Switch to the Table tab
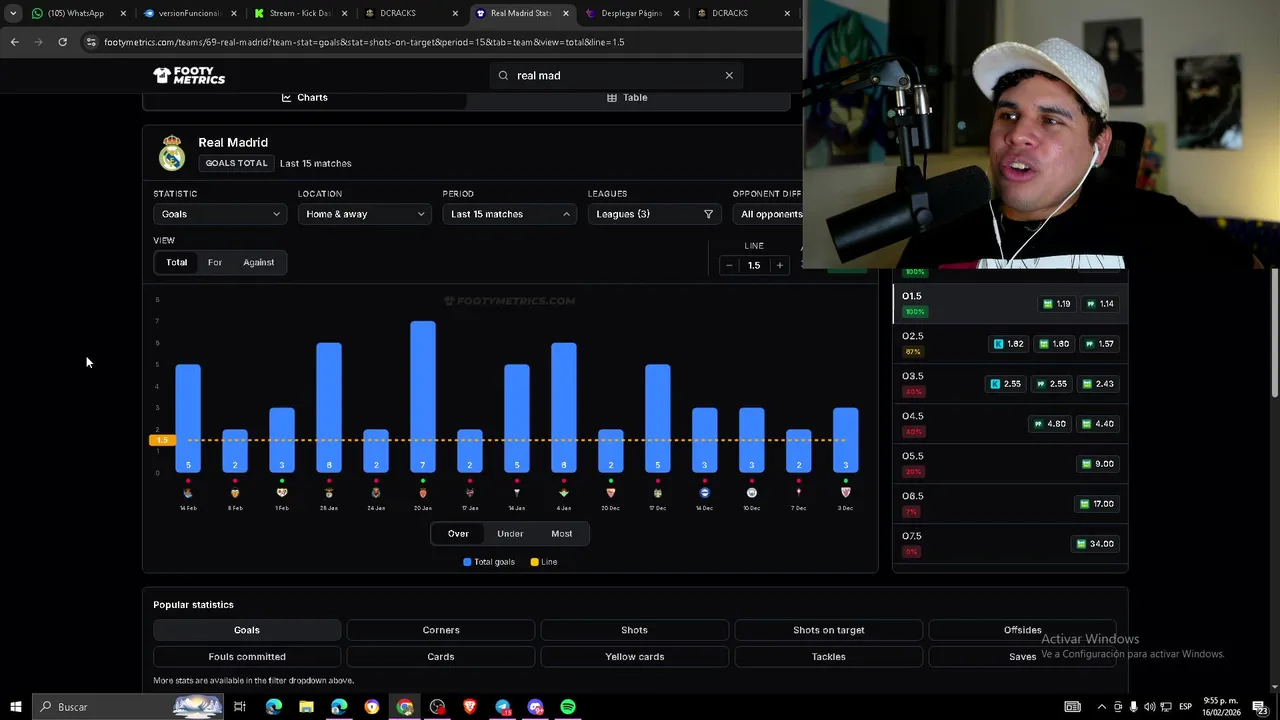 pos(627,98)
